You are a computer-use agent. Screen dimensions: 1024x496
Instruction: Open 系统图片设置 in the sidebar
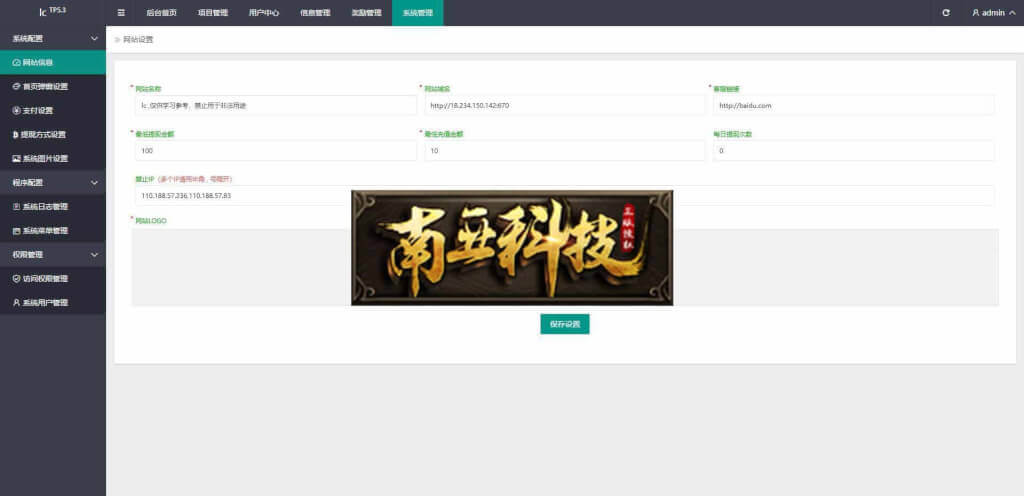(x=53, y=159)
